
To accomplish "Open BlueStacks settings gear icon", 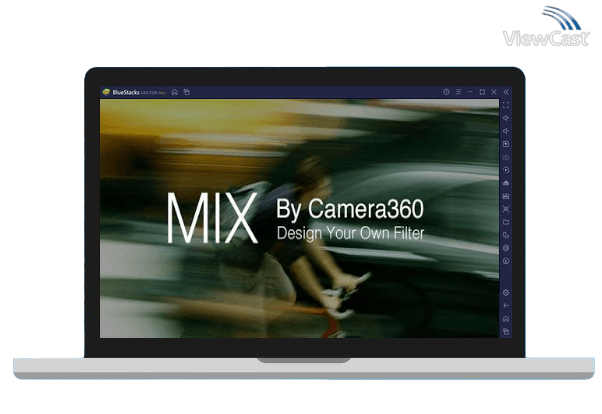I will click(x=506, y=293).
